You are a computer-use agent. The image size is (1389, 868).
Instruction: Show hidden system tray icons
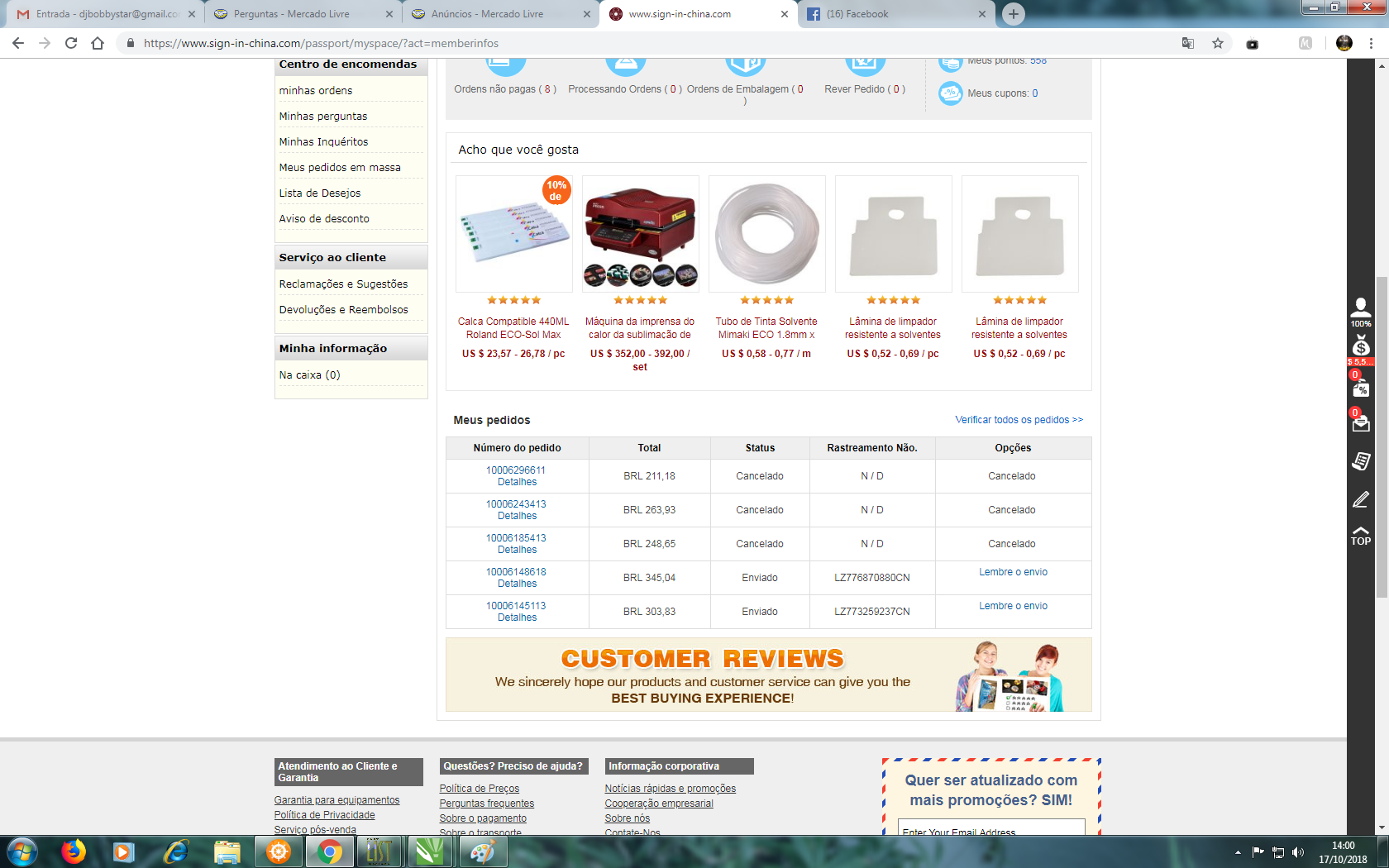[x=1238, y=852]
